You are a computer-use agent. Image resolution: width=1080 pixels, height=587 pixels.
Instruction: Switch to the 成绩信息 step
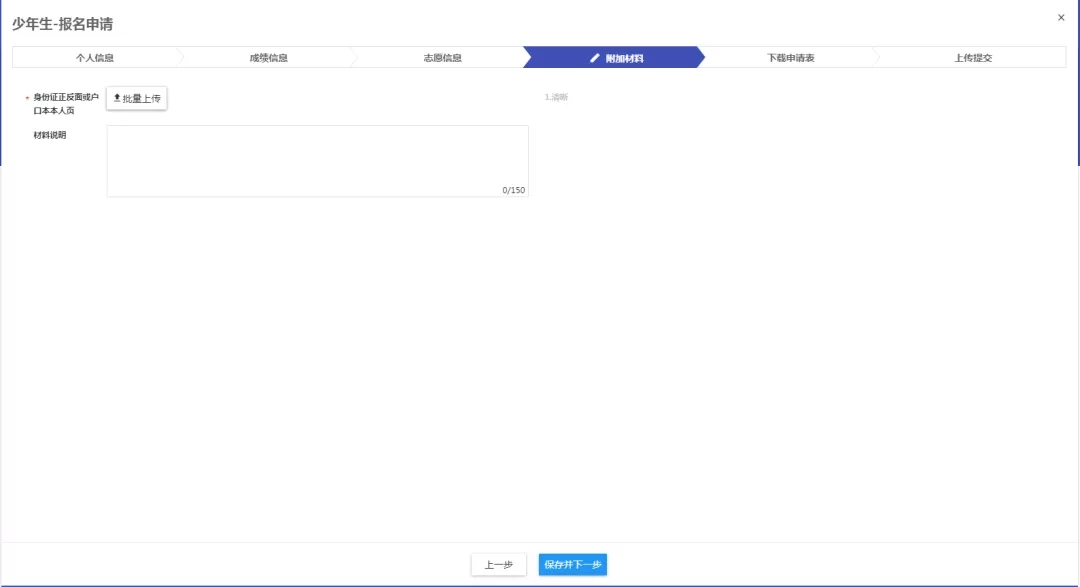(268, 58)
